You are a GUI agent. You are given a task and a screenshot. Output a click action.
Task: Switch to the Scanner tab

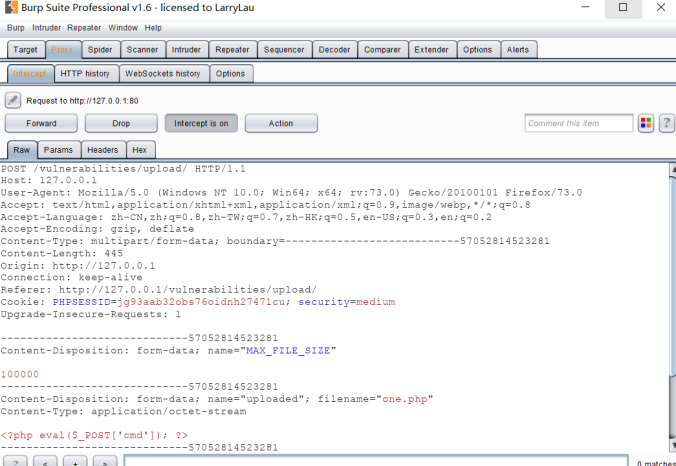pos(142,50)
